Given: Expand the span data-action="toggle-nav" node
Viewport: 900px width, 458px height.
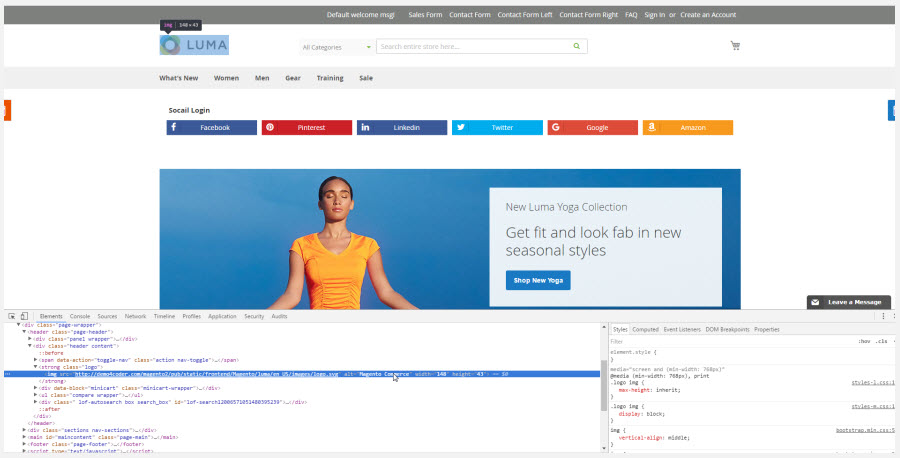Looking at the screenshot, I should click(x=36, y=360).
